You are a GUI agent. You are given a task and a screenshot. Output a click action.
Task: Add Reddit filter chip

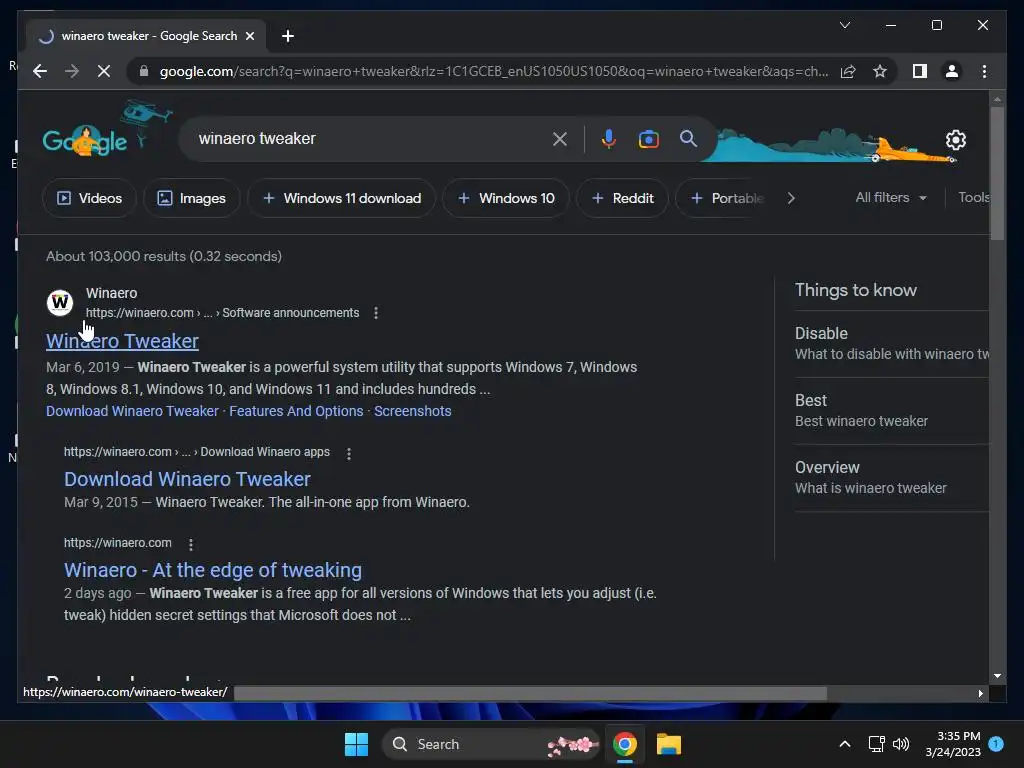coord(622,198)
